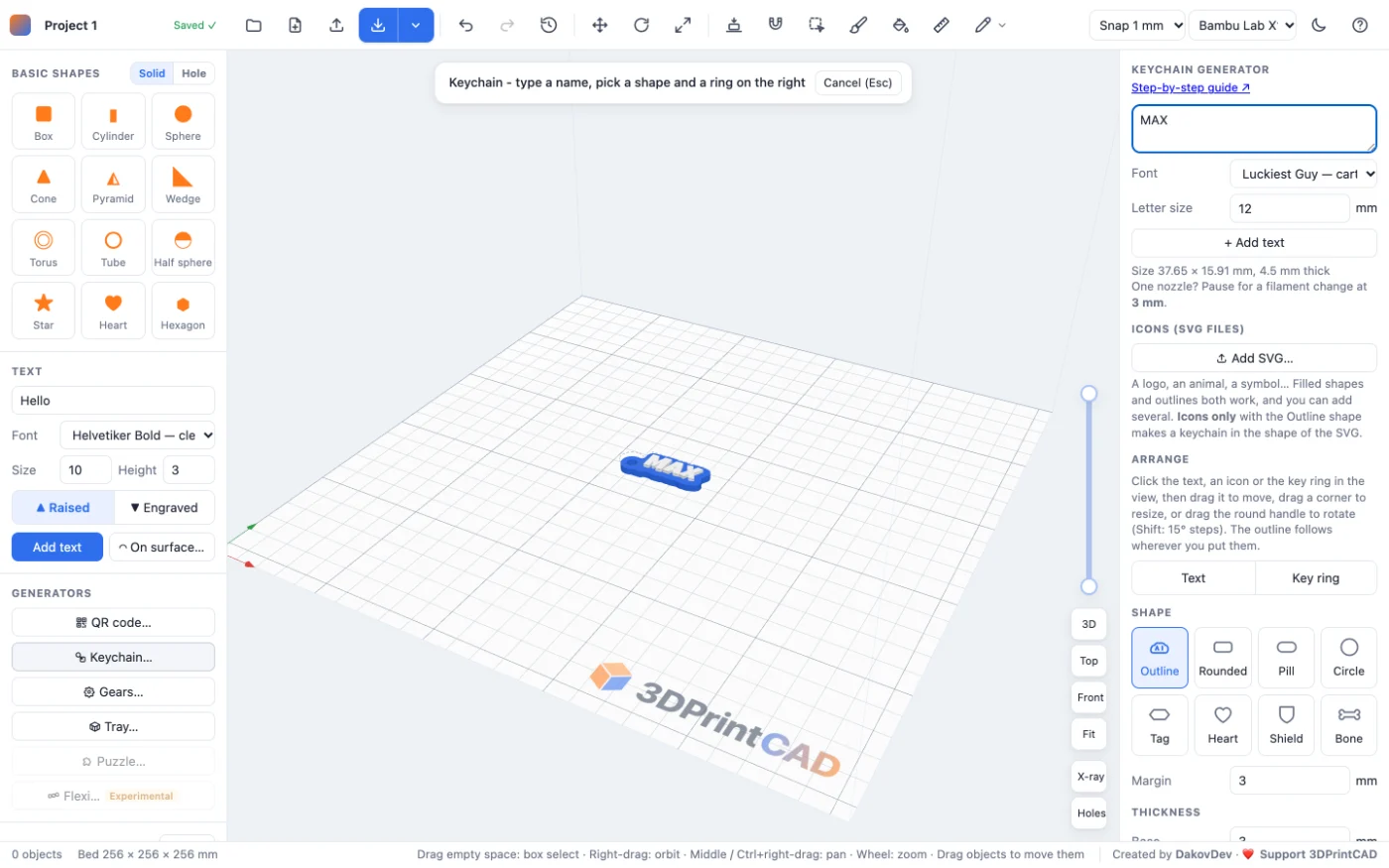Click the top handle of the vertical slider
The height and width of the screenshot is (868, 1389).
pyautogui.click(x=1089, y=394)
